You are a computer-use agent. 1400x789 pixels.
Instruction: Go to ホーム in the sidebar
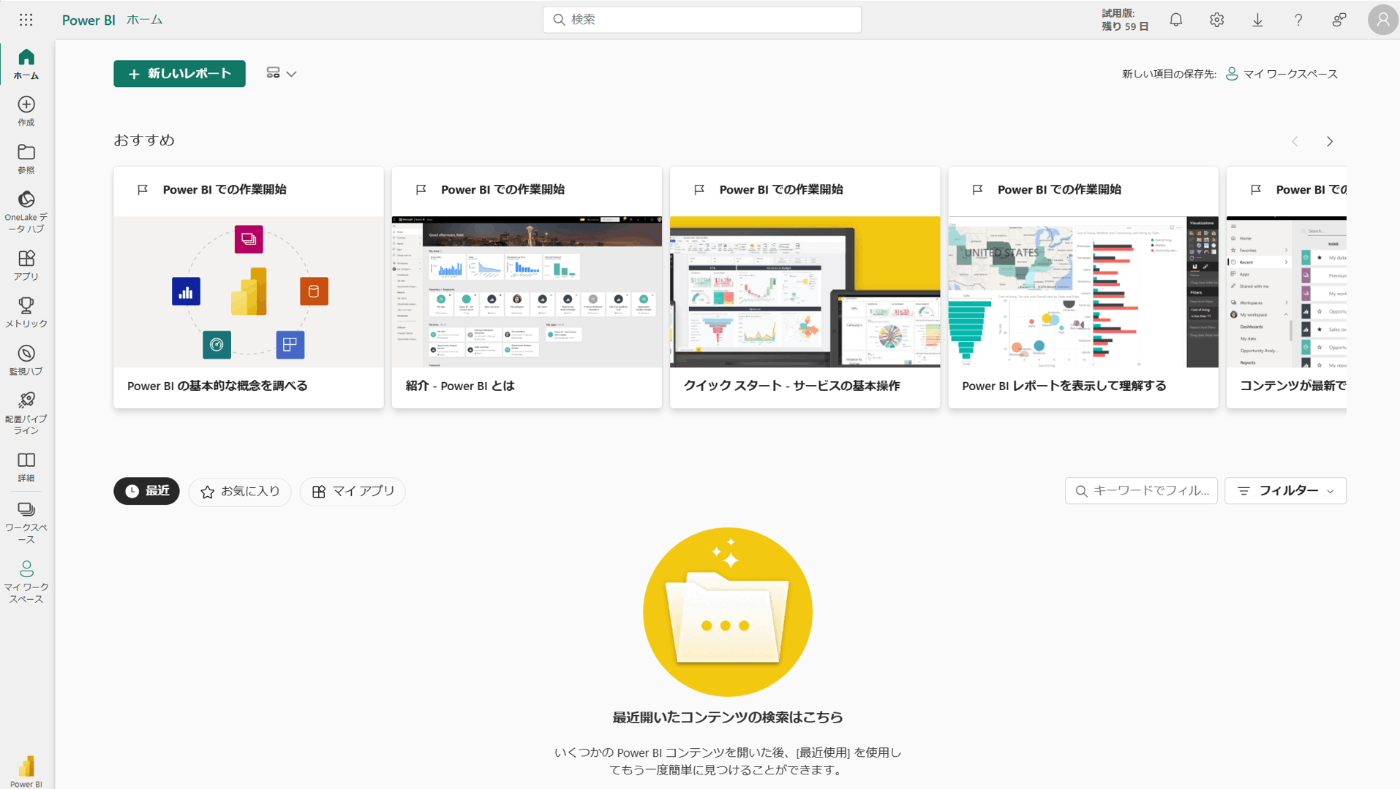click(x=26, y=65)
